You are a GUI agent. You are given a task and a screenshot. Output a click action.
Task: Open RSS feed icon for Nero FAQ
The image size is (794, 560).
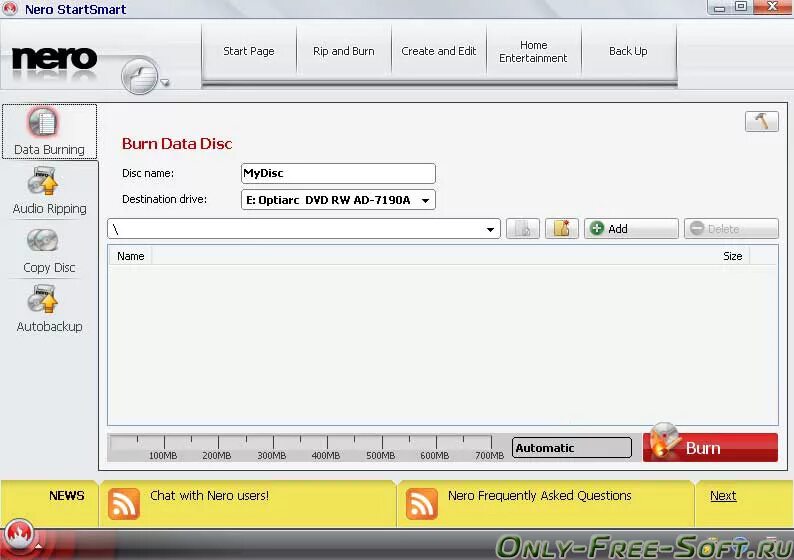421,504
